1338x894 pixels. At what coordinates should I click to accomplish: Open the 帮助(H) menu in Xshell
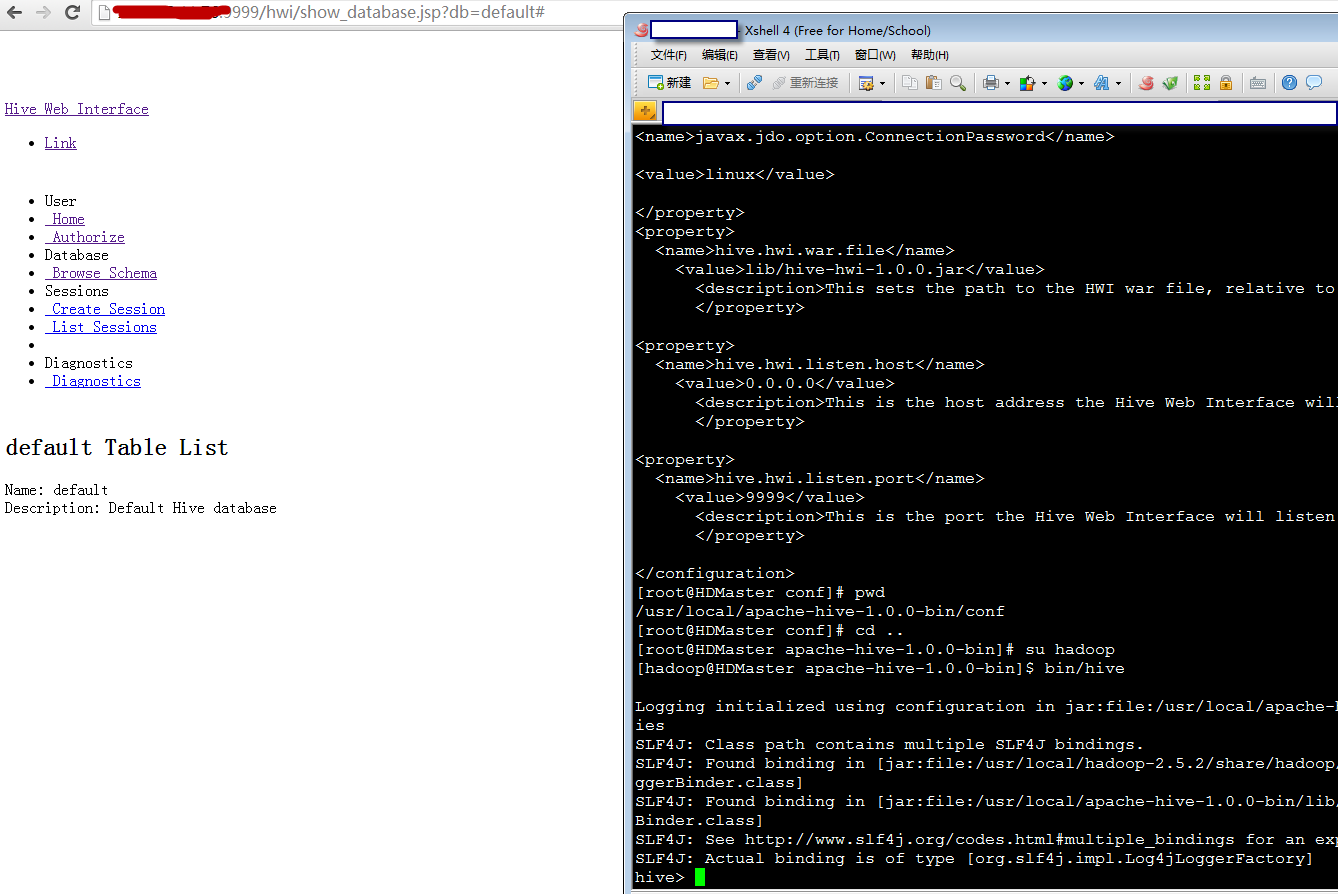[x=930, y=55]
